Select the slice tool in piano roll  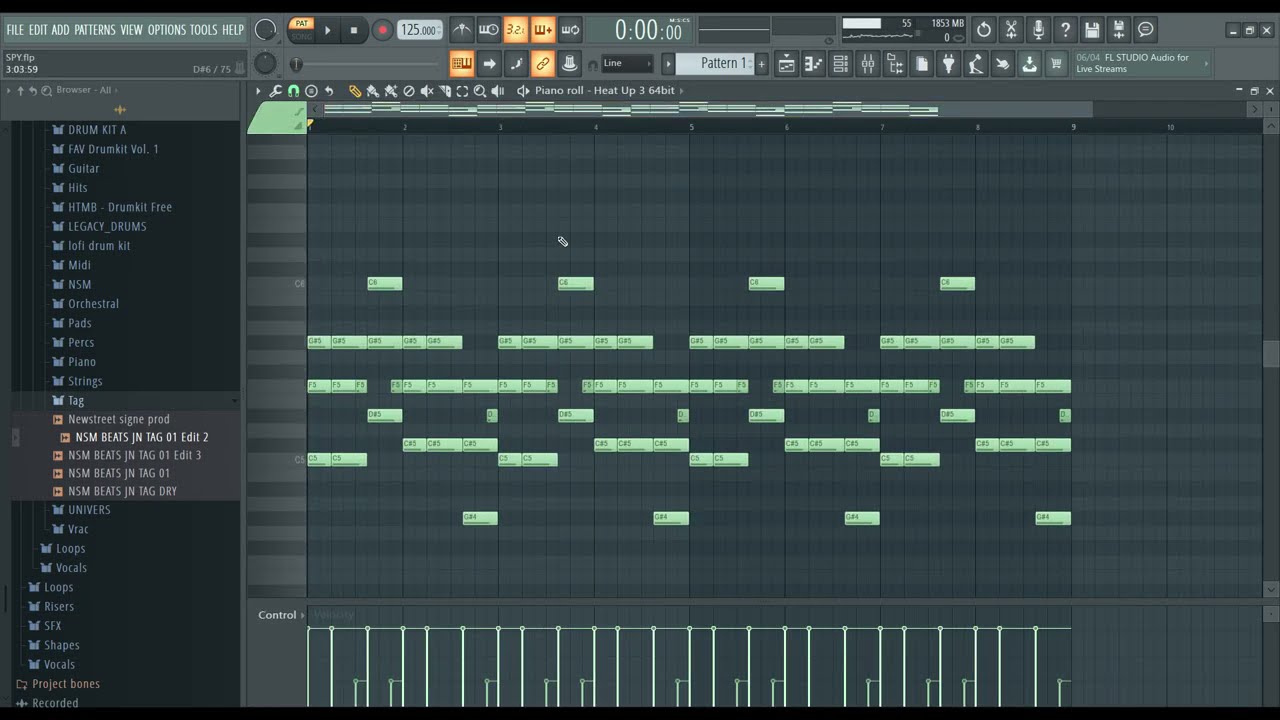[444, 91]
